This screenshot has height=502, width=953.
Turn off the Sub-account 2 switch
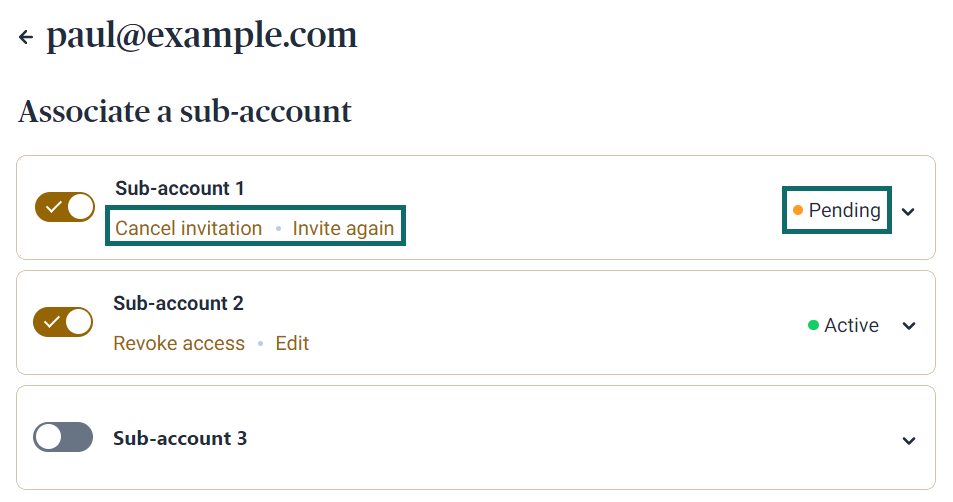coord(63,322)
